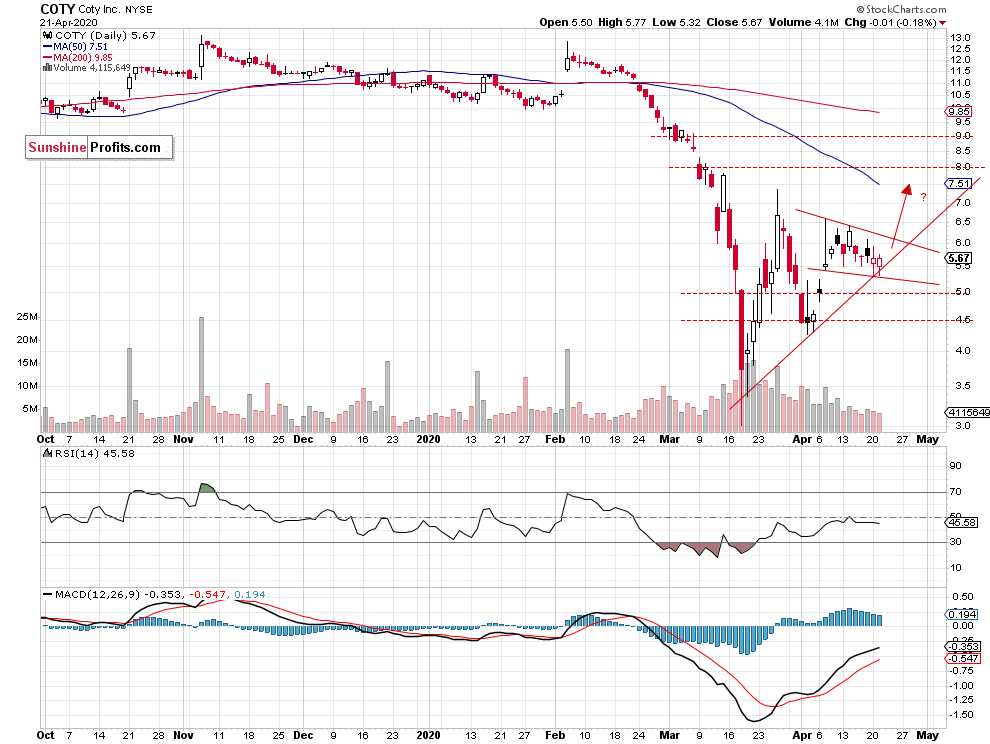Viewport: 990px width, 744px height.
Task: Click '2020' on the price chart date axis
Action: point(429,439)
